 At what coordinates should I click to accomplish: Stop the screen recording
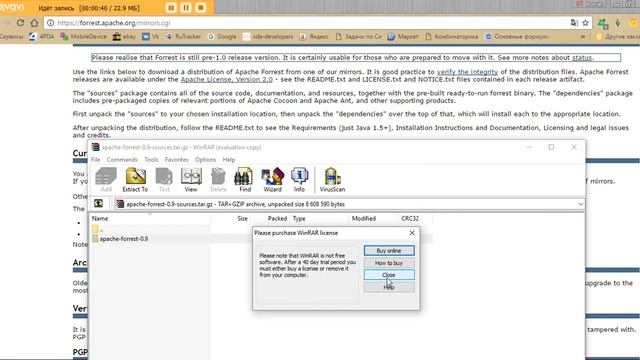[201, 8]
